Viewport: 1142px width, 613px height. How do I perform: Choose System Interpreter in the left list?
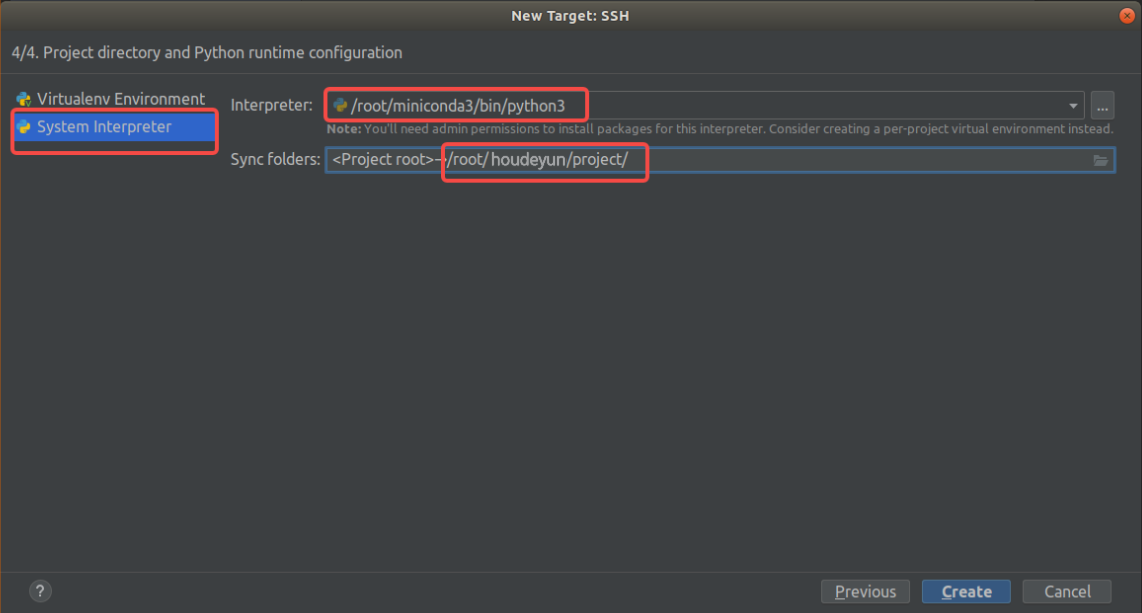click(x=104, y=127)
